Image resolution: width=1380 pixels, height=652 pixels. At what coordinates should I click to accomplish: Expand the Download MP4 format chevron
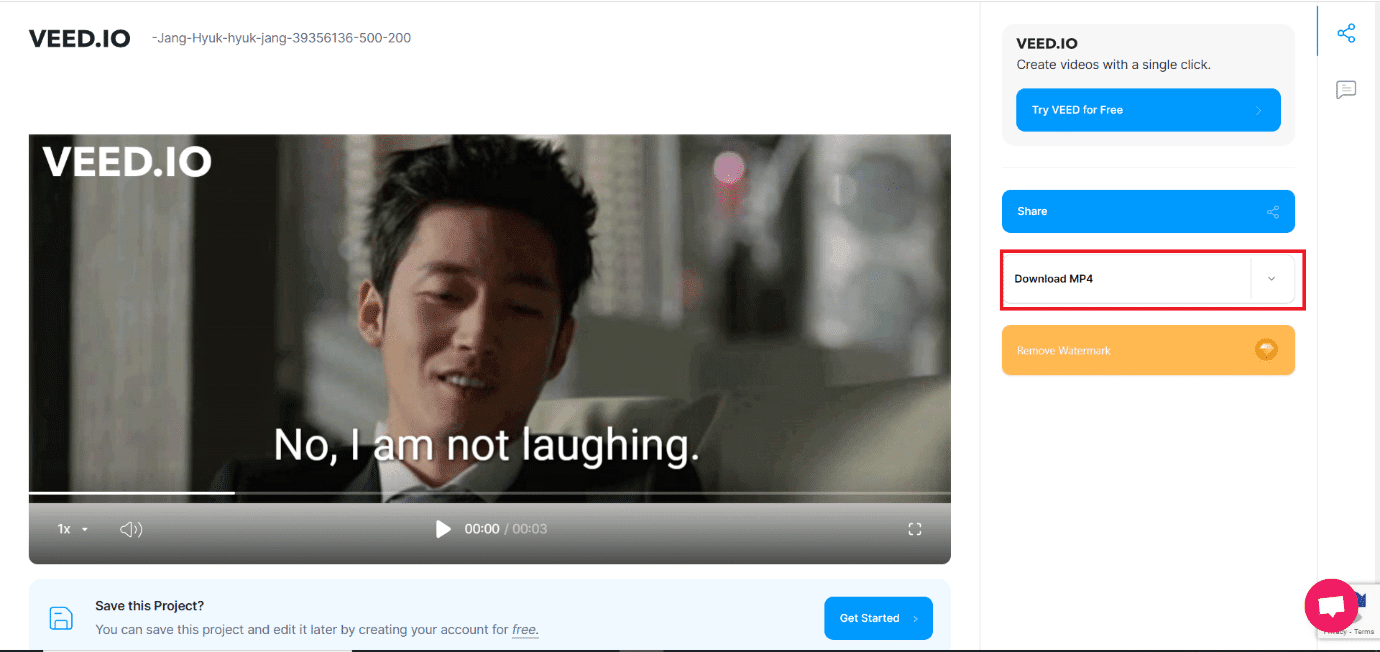coord(1272,279)
